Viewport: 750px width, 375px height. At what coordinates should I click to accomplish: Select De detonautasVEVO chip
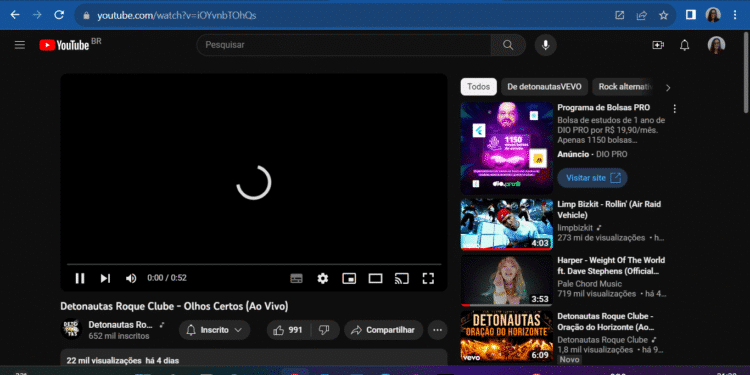pos(544,87)
